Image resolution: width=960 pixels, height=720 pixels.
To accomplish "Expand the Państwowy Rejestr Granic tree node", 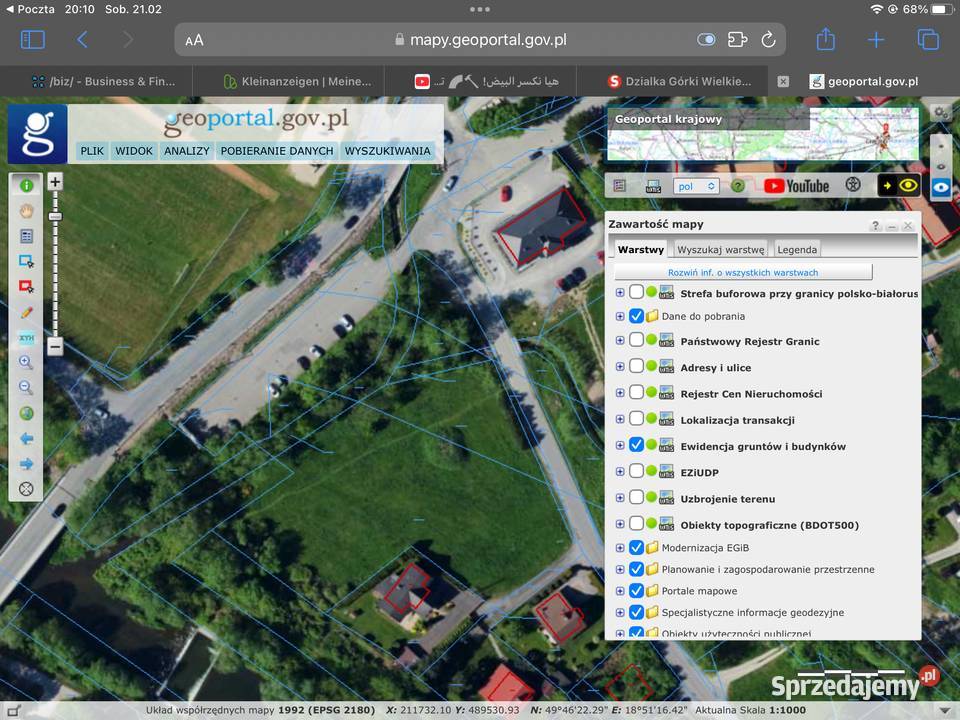I will click(620, 341).
